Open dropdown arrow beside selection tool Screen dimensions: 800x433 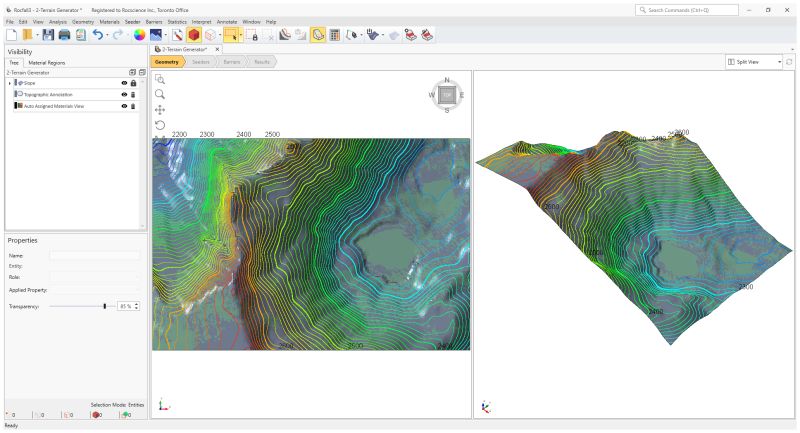241,35
